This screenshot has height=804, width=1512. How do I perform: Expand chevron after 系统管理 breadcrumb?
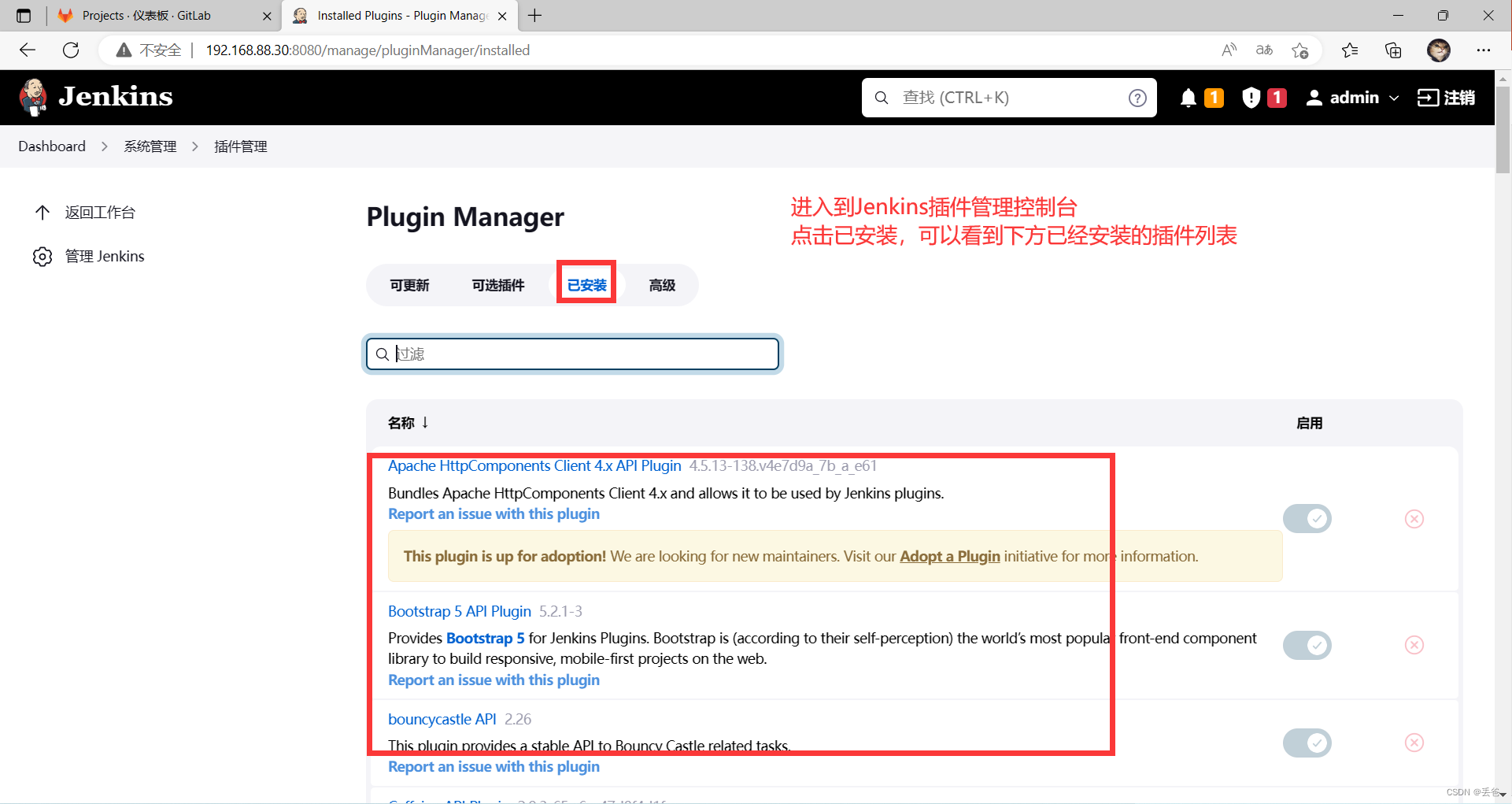coord(195,146)
